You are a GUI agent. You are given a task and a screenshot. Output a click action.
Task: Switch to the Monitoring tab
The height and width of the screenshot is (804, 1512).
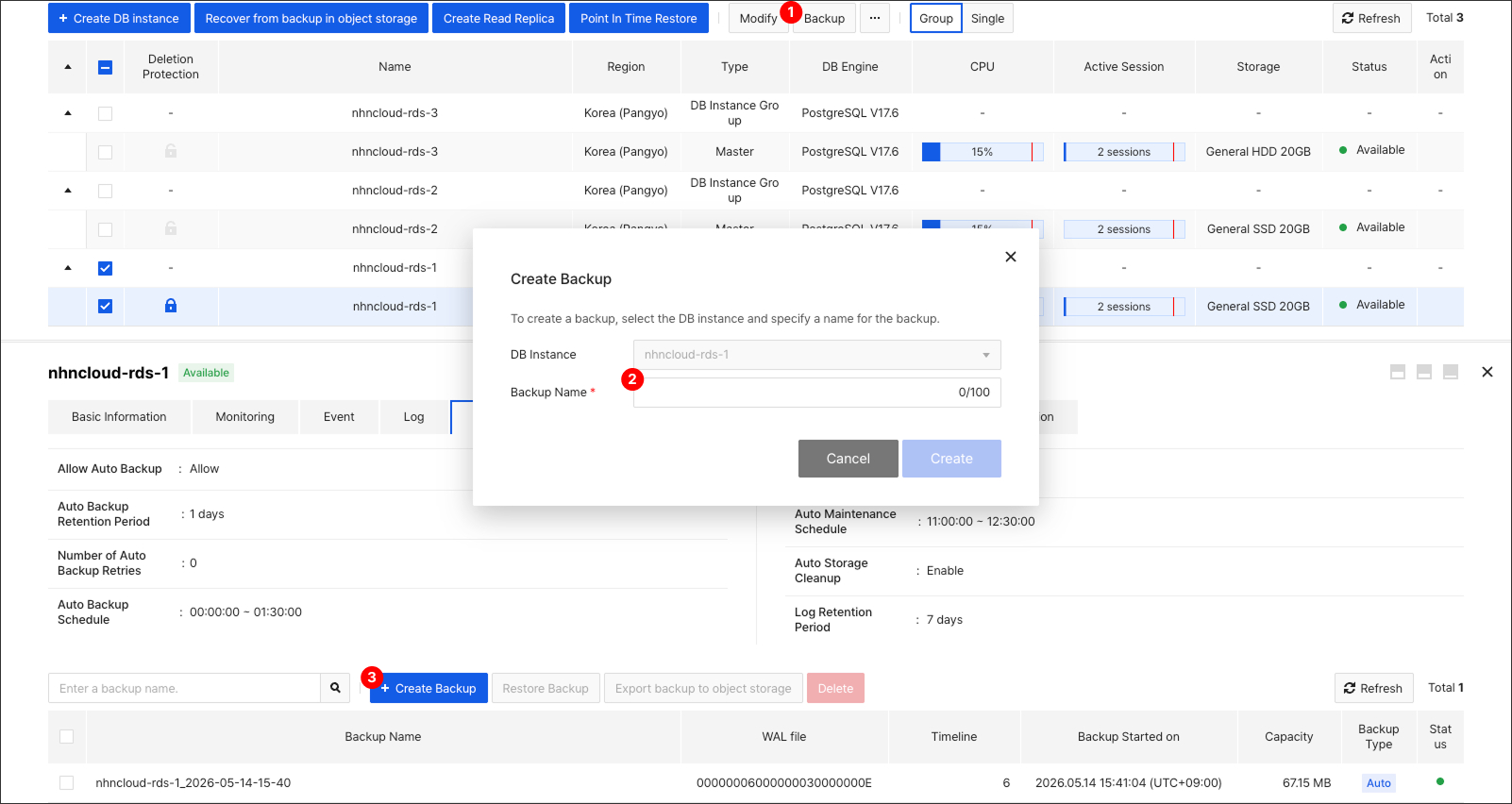point(245,417)
